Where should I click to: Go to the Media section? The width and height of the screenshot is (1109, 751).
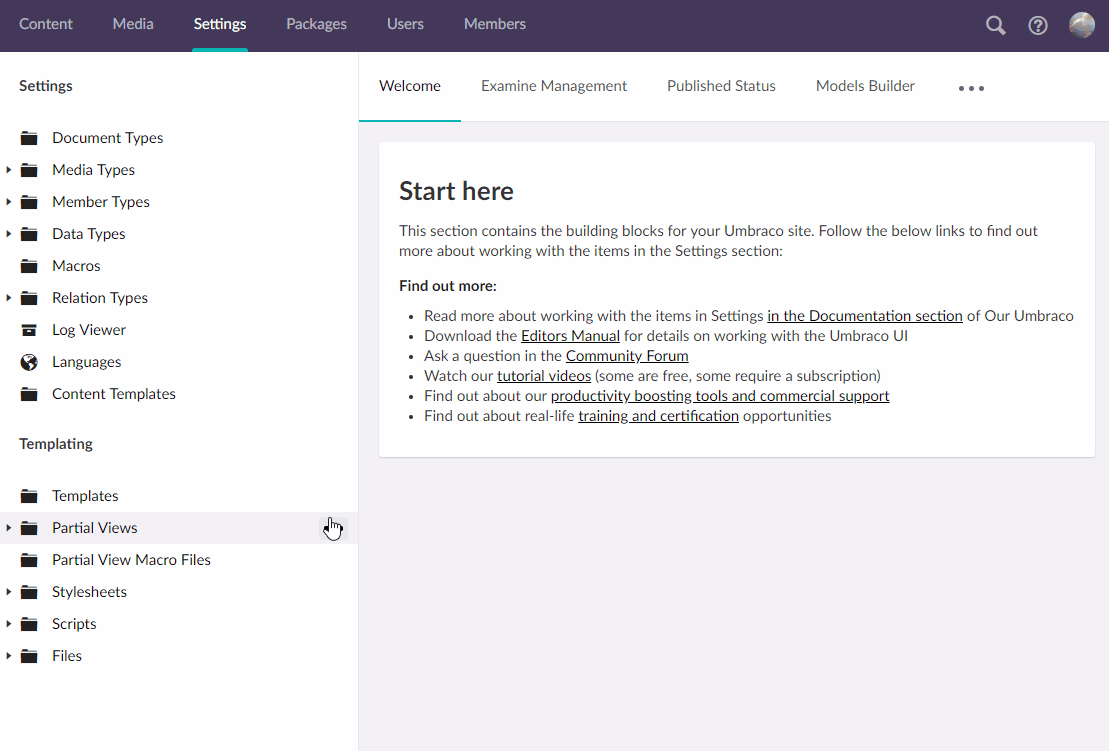(x=133, y=24)
